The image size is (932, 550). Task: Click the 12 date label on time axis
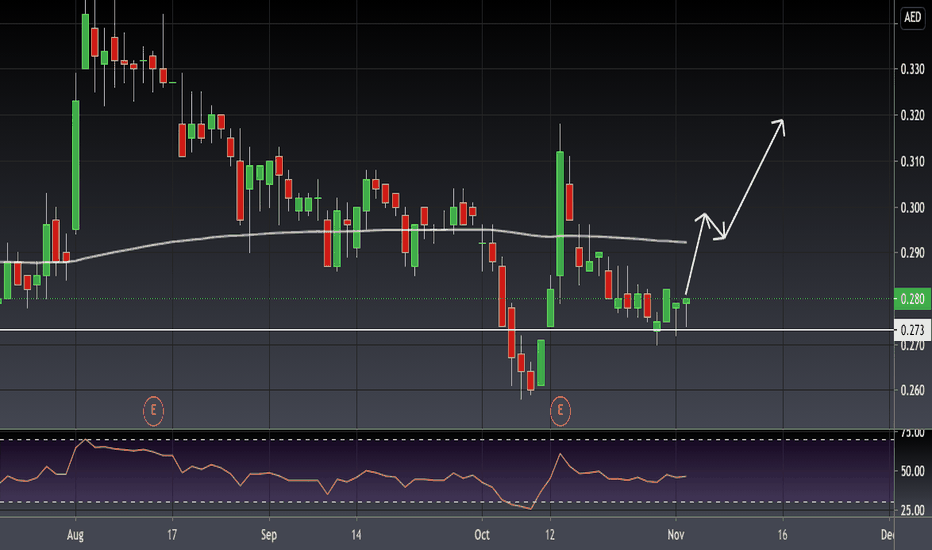(550, 535)
